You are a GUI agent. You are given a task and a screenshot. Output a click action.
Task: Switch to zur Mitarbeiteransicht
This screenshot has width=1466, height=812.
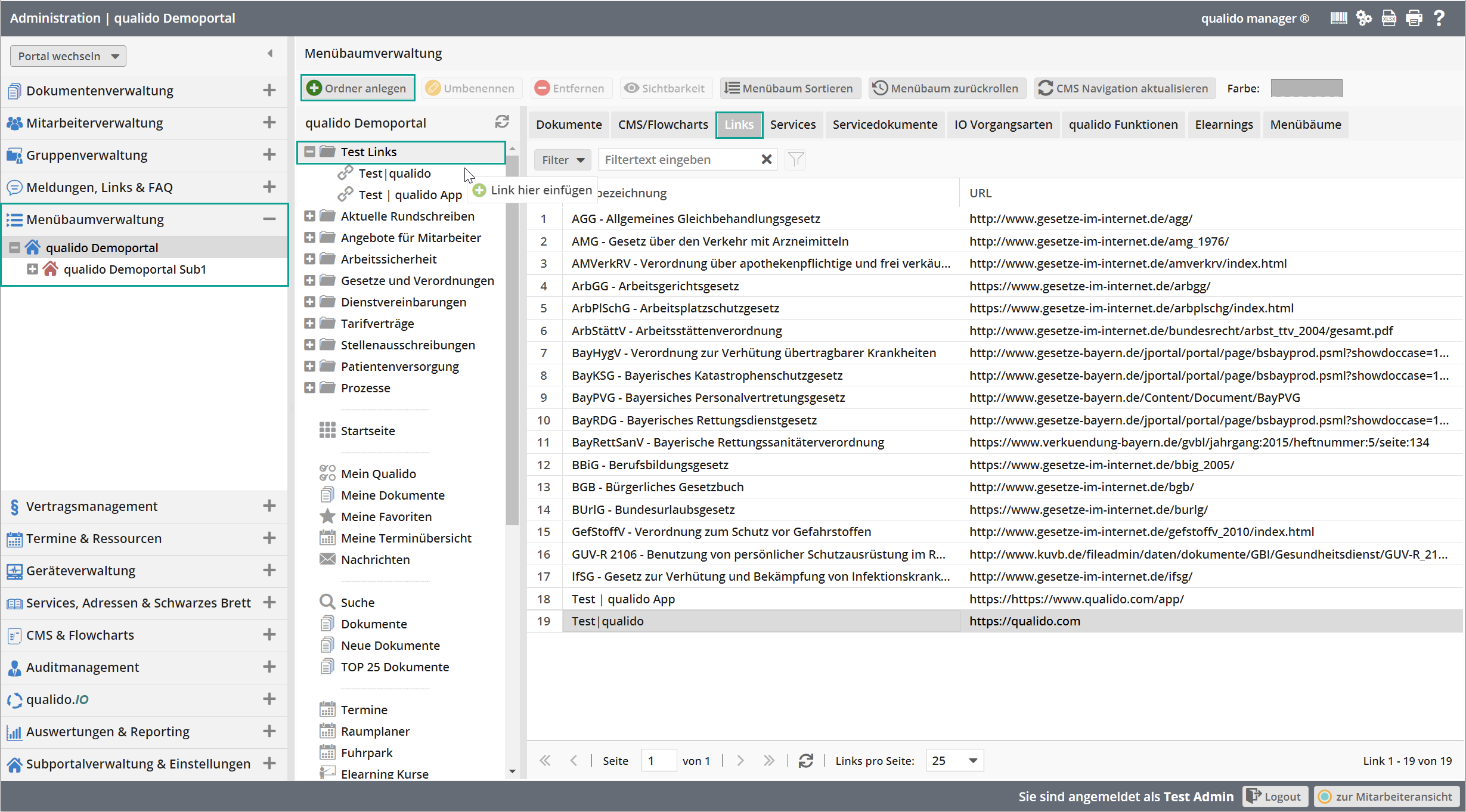click(1386, 796)
